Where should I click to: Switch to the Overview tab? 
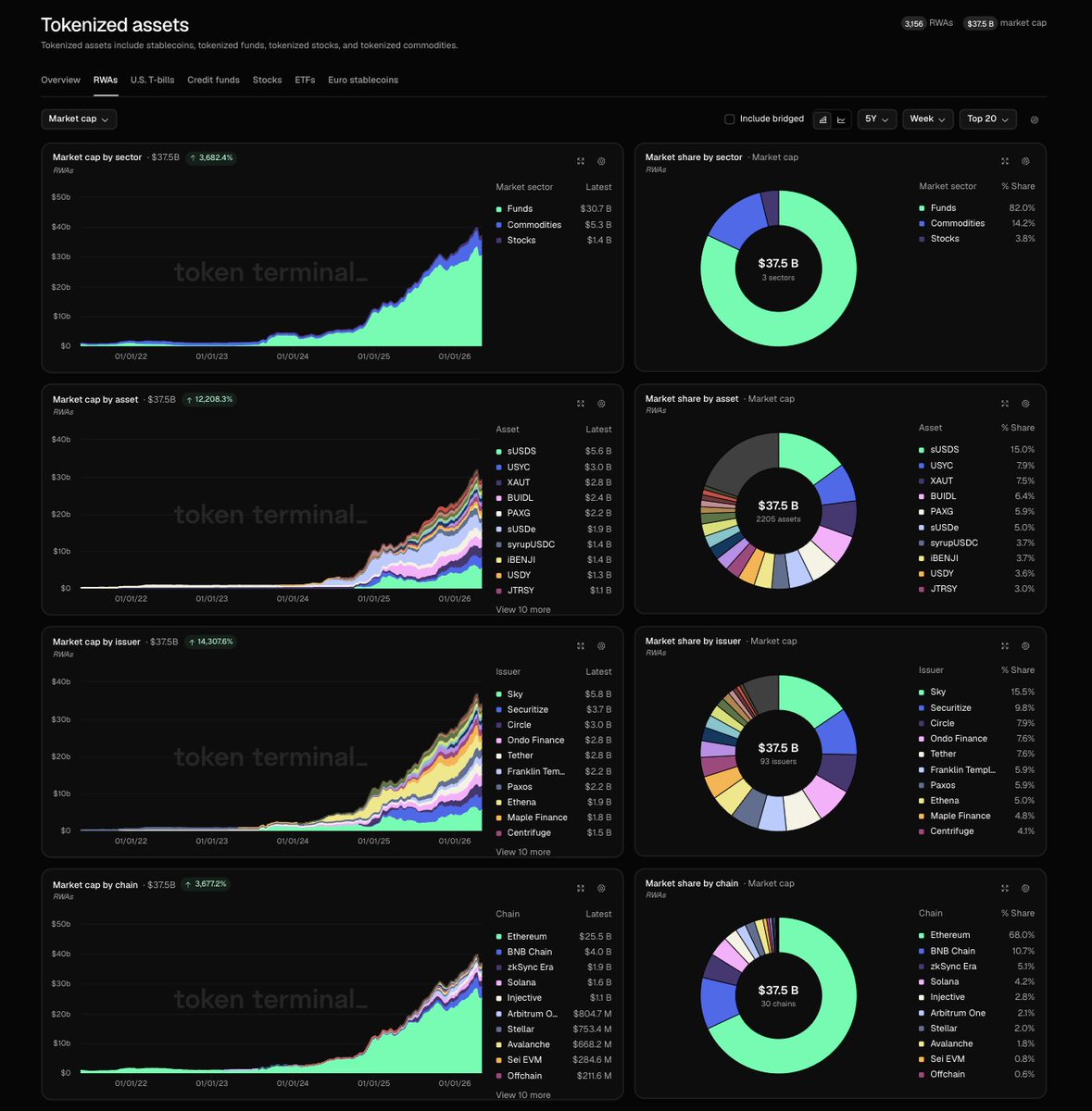tap(60, 81)
